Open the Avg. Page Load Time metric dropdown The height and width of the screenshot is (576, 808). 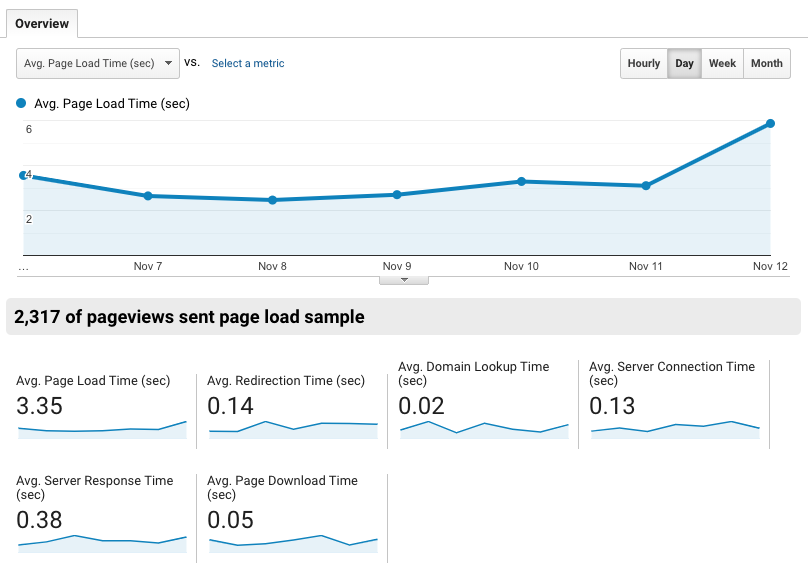97,63
